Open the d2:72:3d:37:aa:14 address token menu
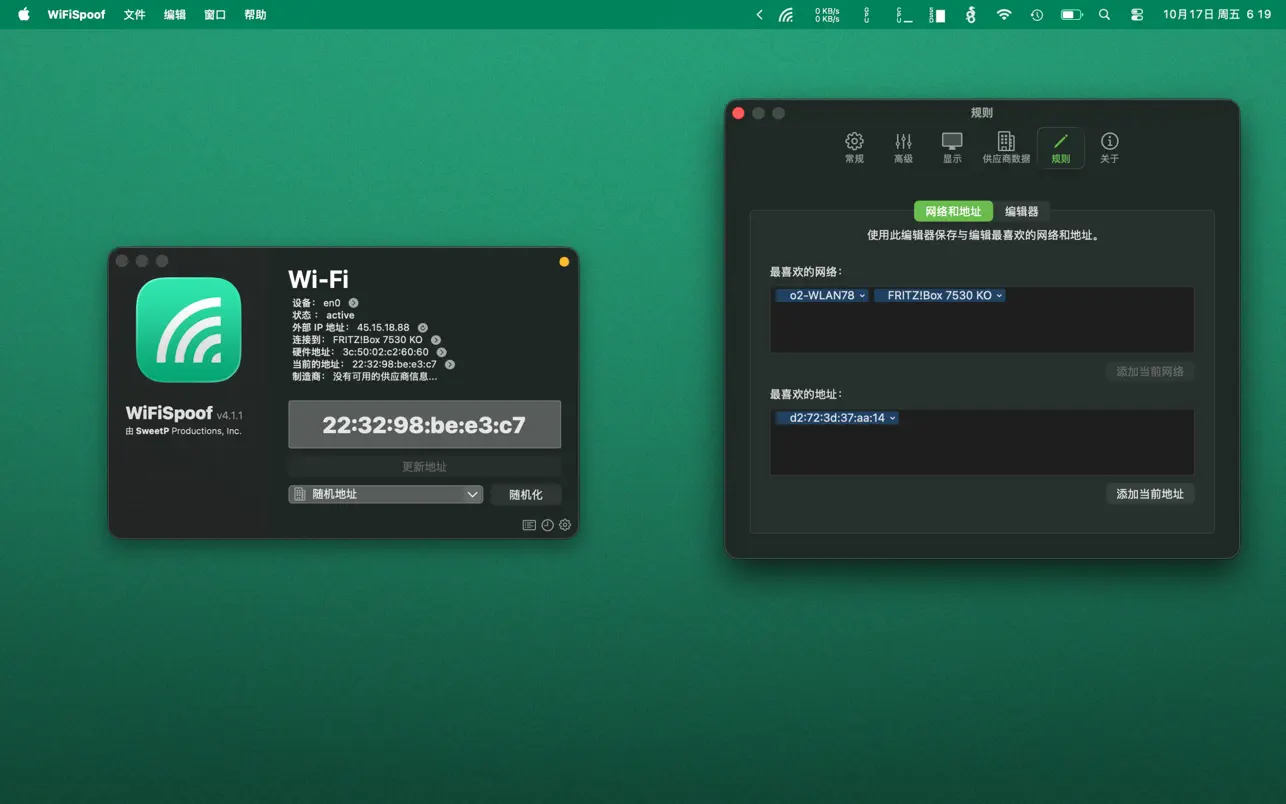This screenshot has width=1286, height=804. [x=892, y=418]
